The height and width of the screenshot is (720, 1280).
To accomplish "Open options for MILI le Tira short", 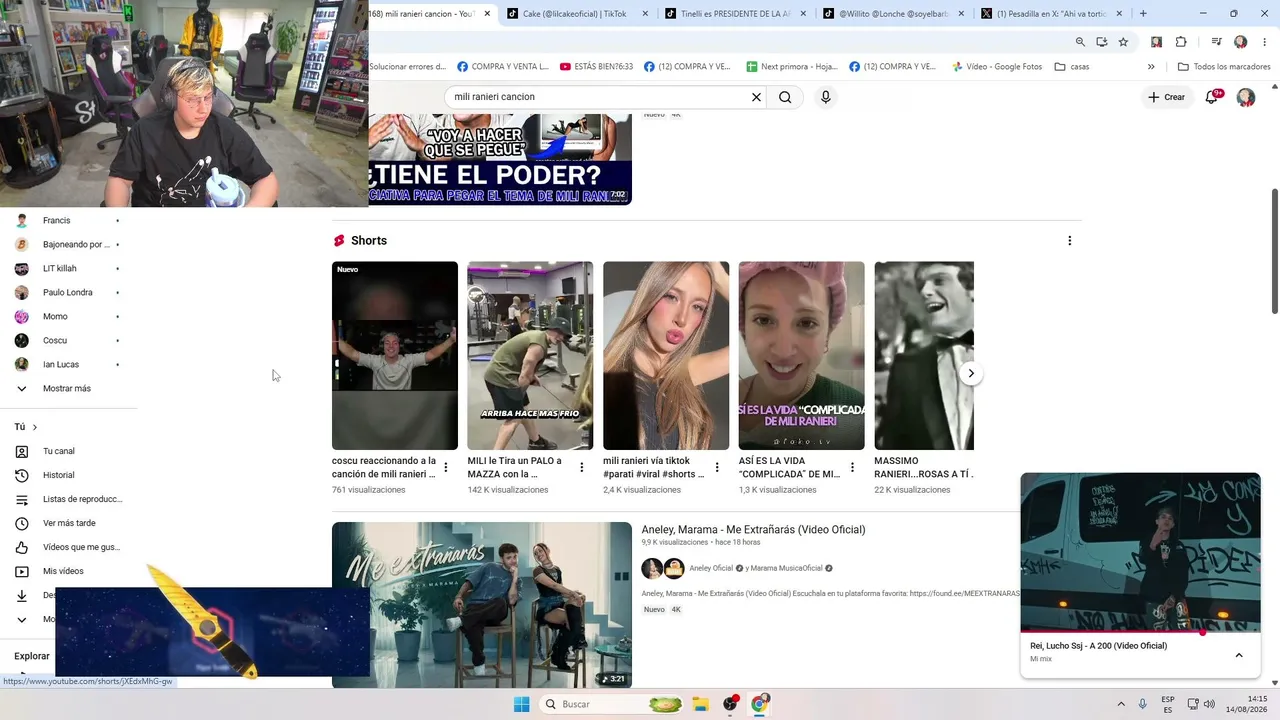I will (x=582, y=467).
